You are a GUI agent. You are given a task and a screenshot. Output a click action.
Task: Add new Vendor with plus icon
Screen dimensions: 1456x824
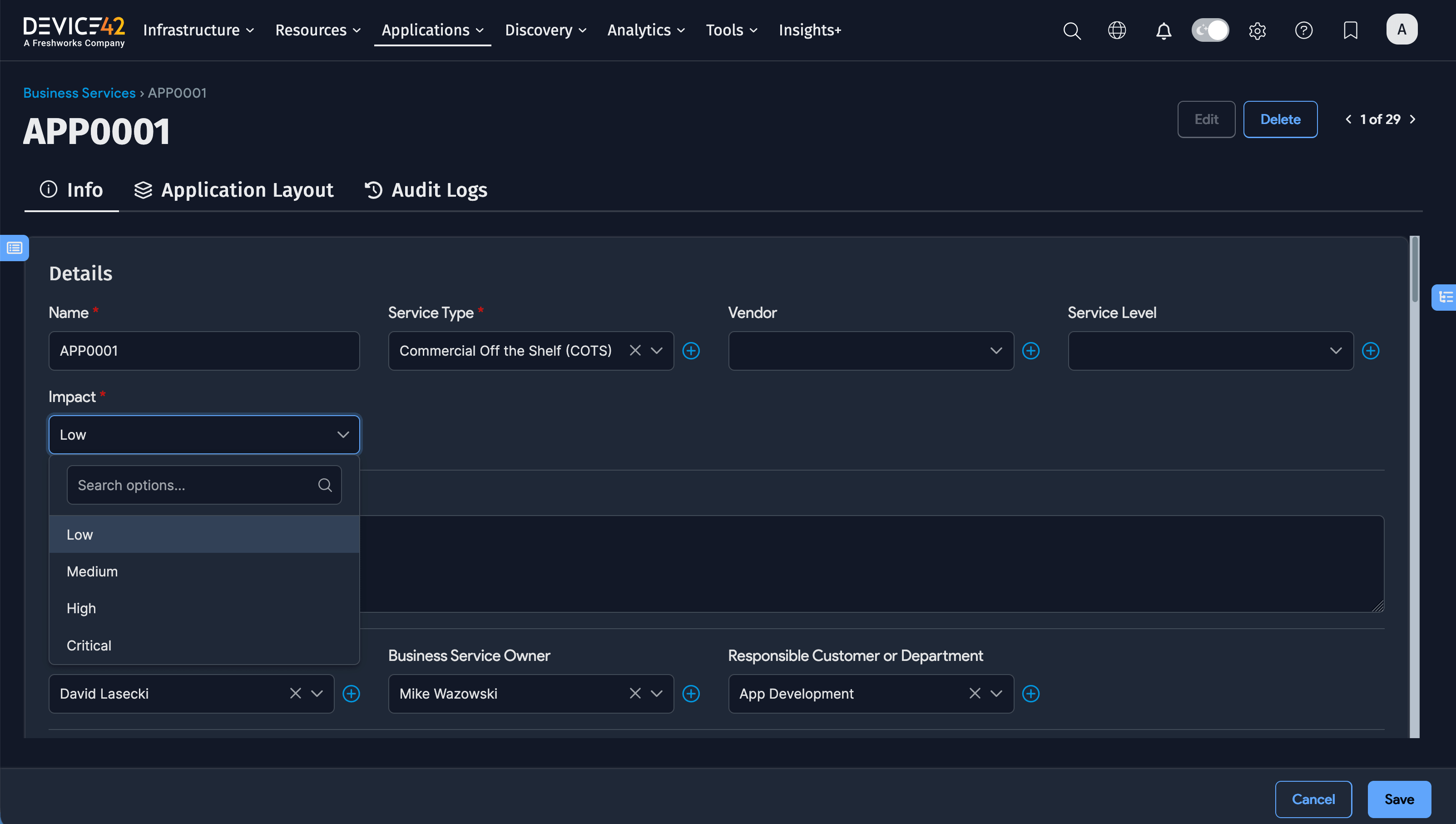click(1030, 351)
